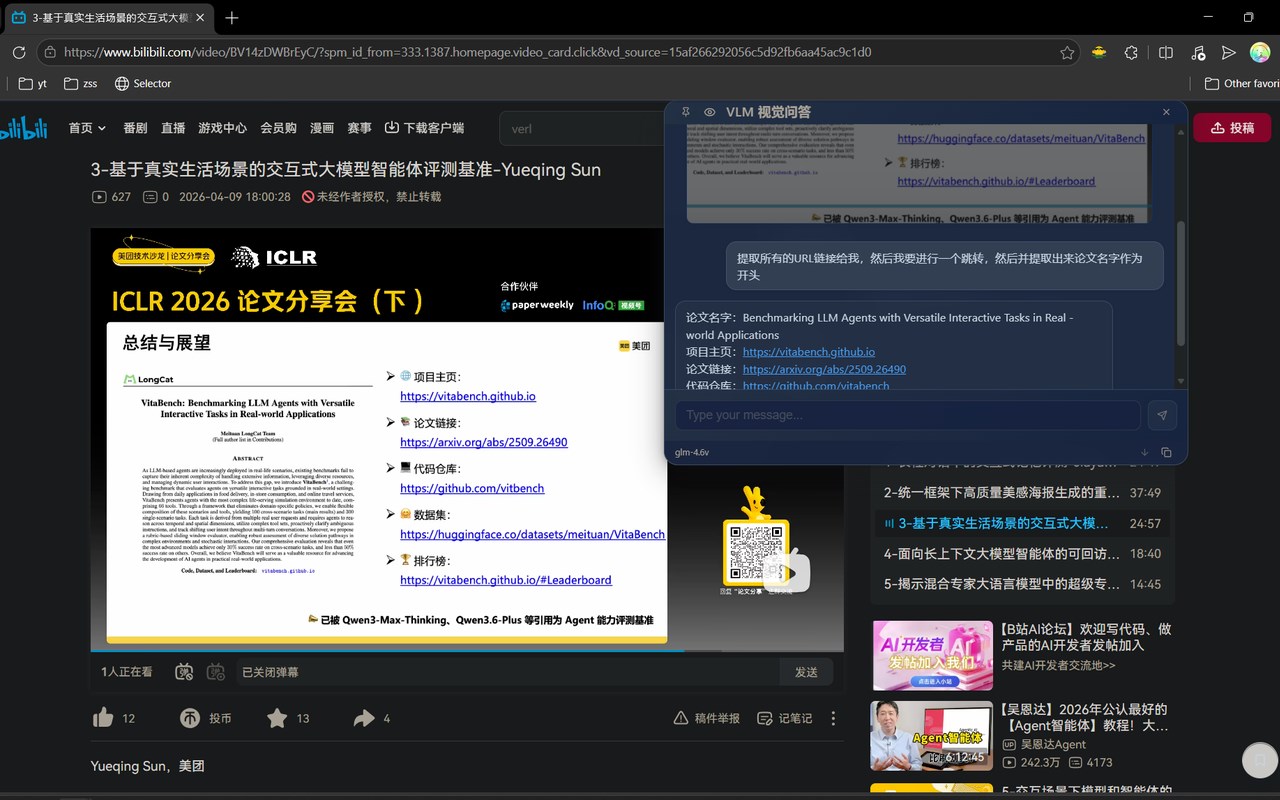
Task: Open the browser profile avatar
Action: pyautogui.click(x=1260, y=52)
